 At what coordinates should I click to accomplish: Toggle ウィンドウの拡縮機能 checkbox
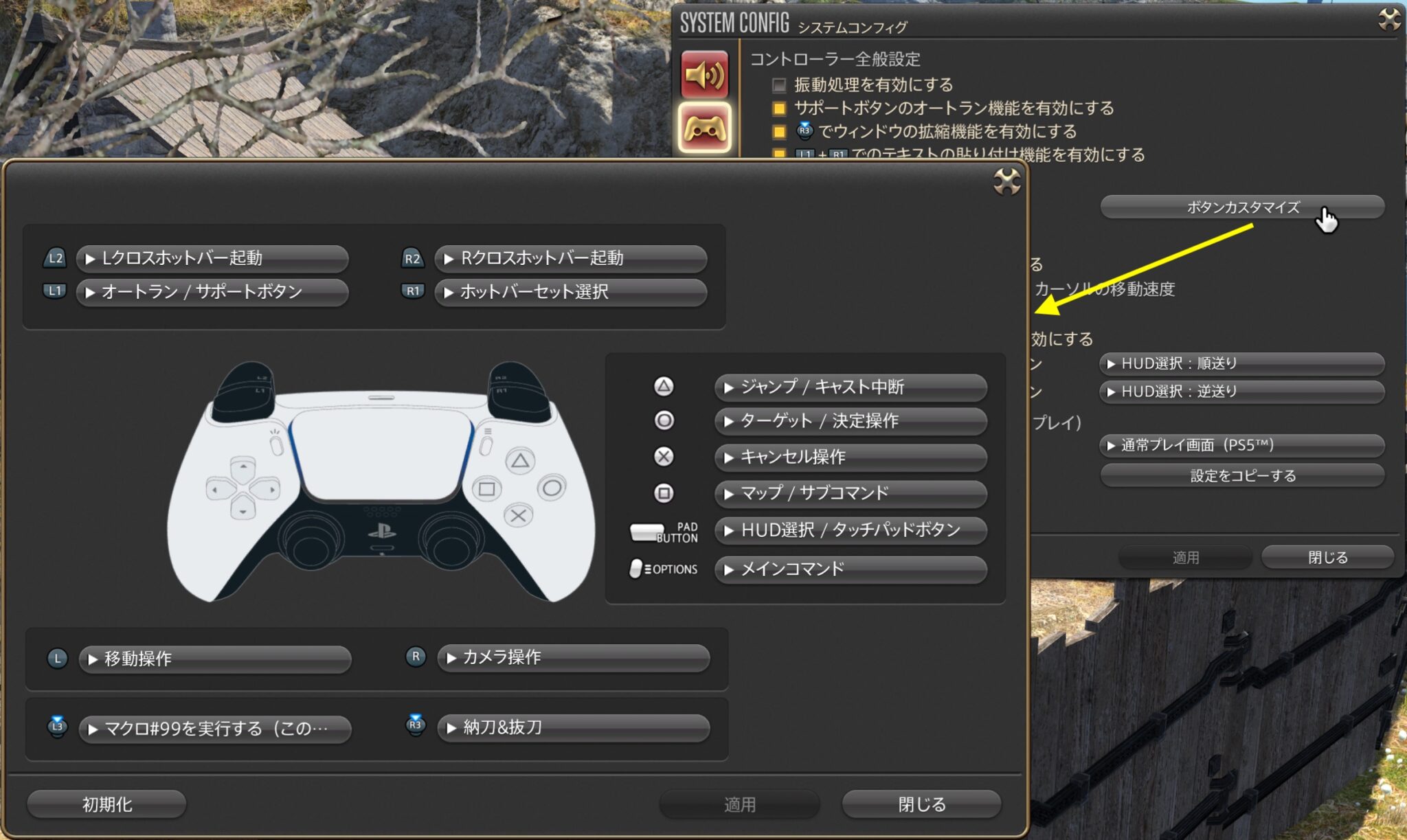coord(779,132)
